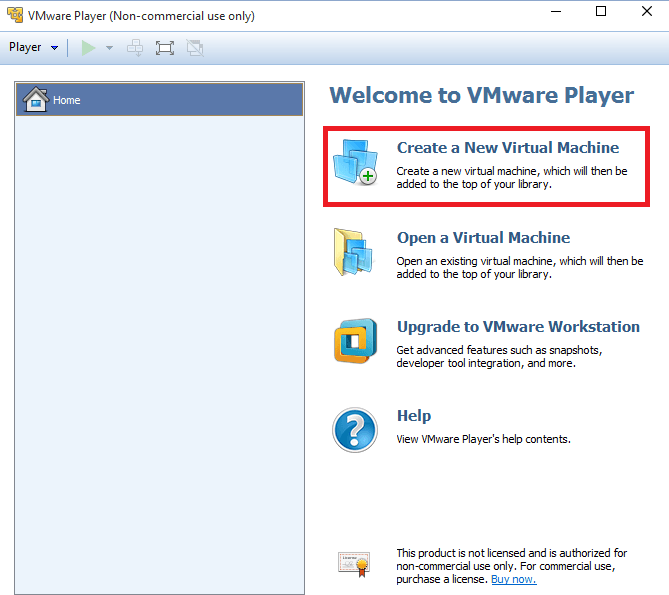Click the folder icon for opening VM
Screen dimensions: 669x595
(x=354, y=252)
